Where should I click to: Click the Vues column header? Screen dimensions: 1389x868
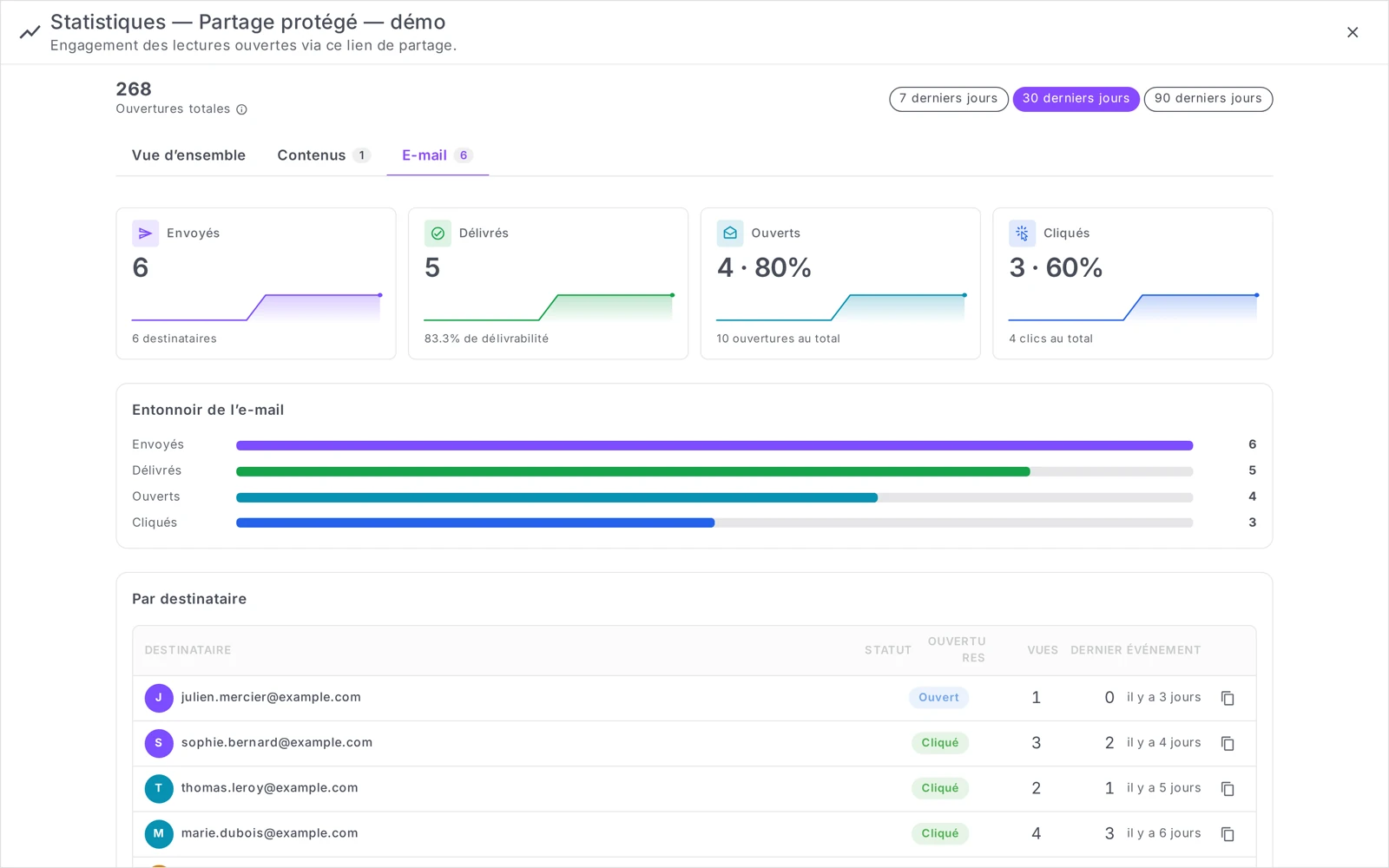click(1043, 650)
